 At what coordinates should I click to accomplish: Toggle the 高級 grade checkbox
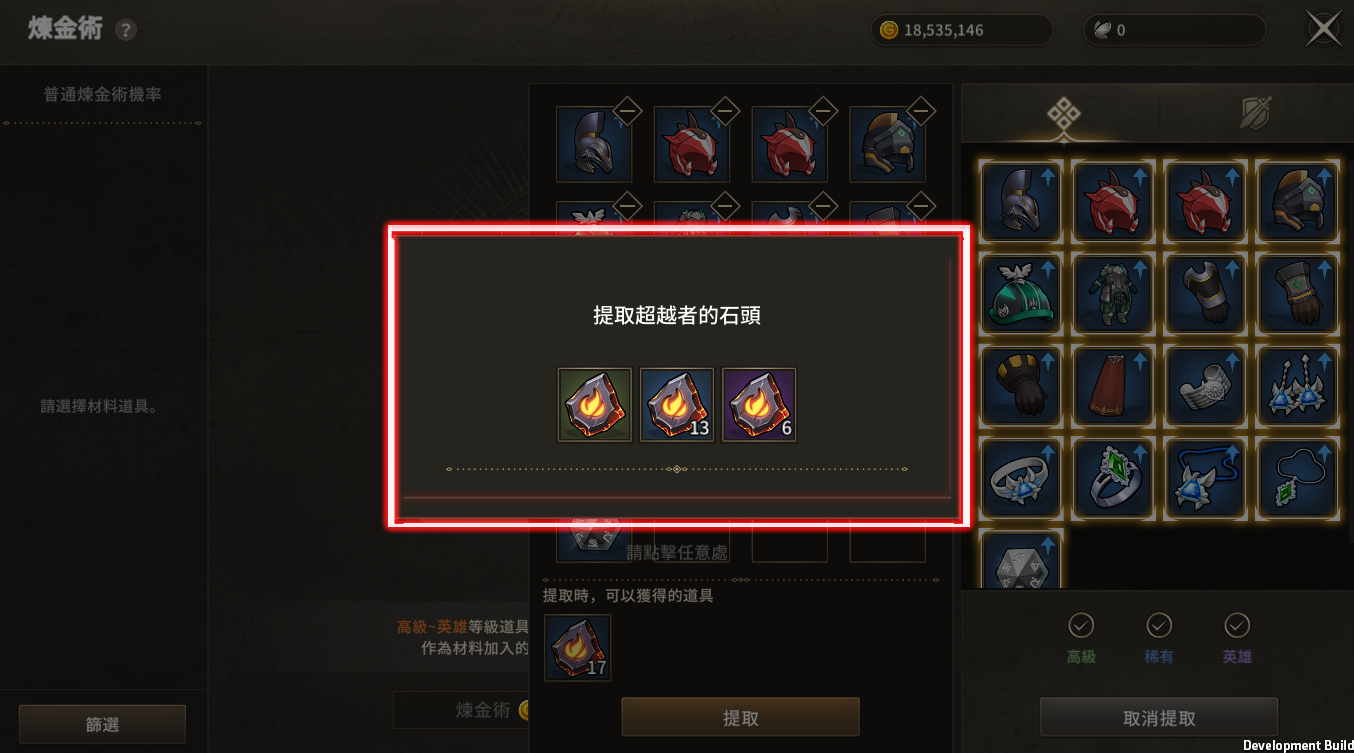(x=1081, y=625)
